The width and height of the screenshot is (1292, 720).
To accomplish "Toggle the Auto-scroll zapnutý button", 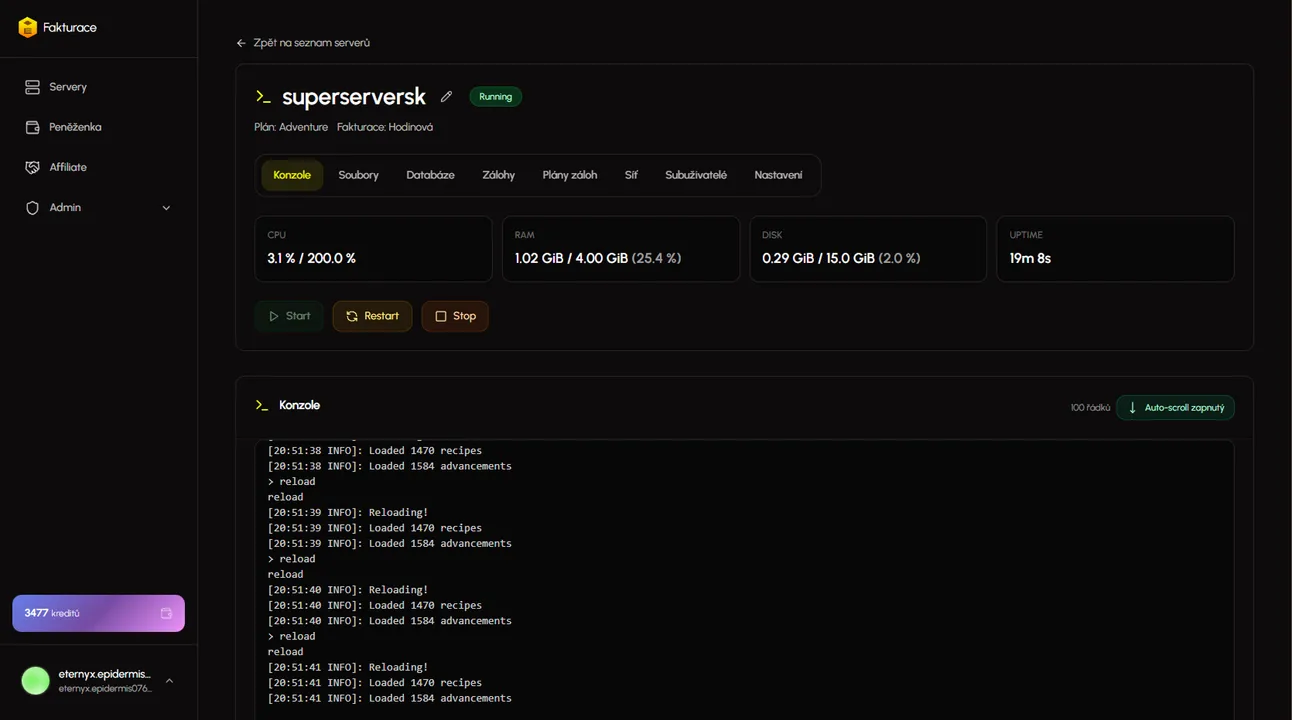I will (1175, 408).
